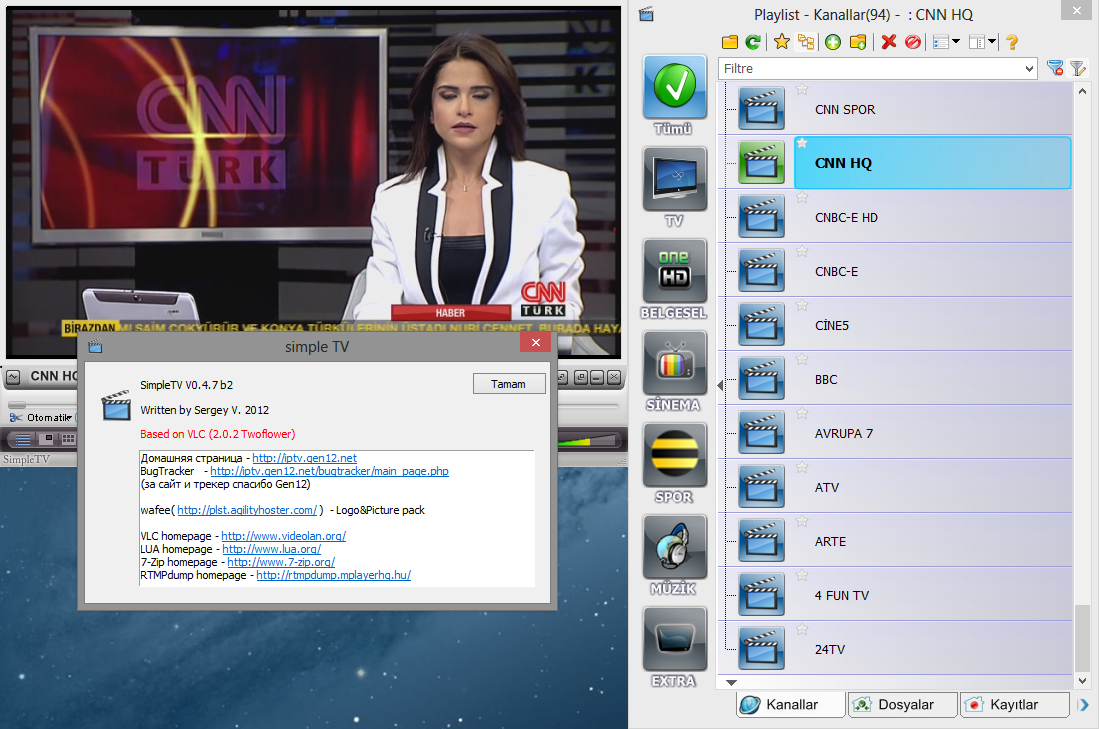Open the plst.agilityhoster.com link
Viewport: 1099px width, 729px height.
tap(247, 510)
